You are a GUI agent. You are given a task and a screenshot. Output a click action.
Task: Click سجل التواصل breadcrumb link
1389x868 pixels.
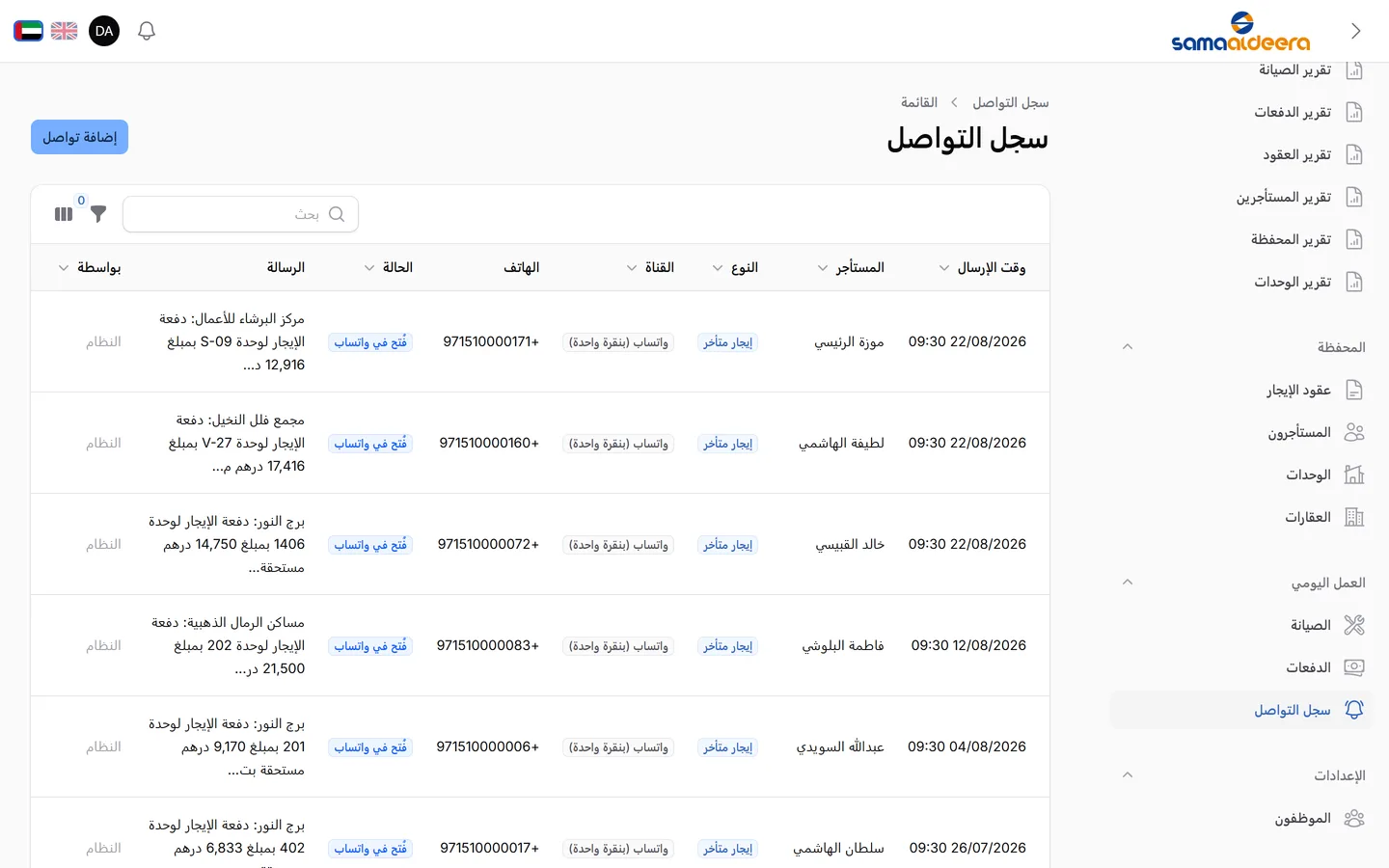point(1010,102)
